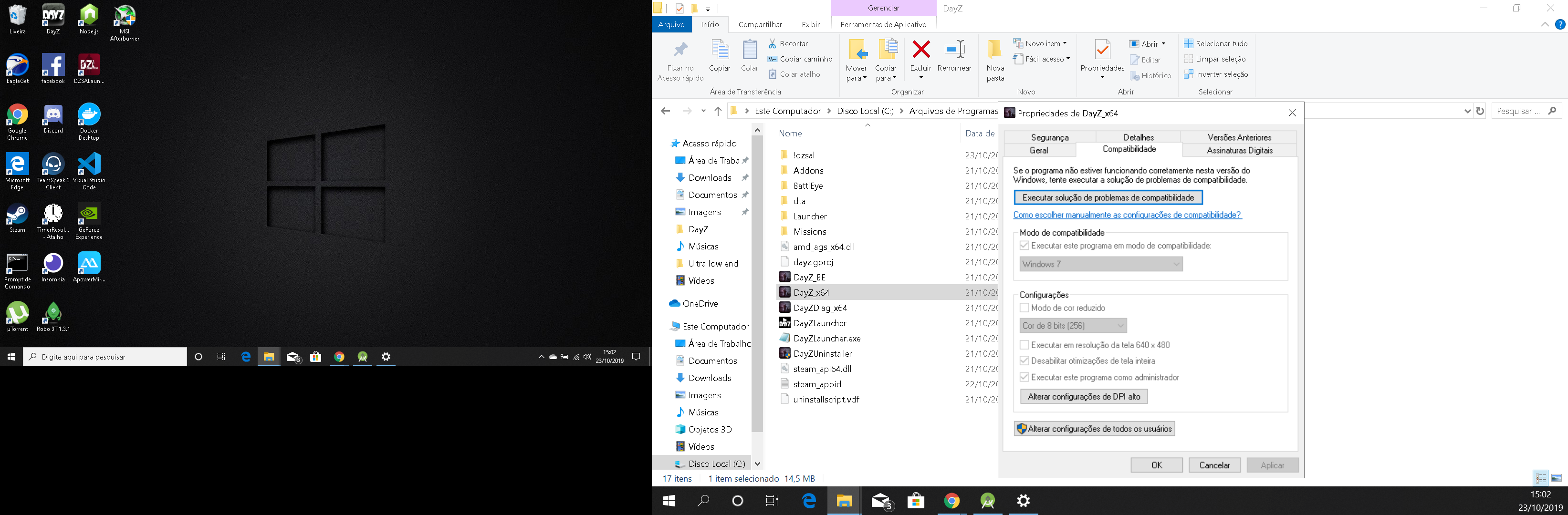Click the Recortar scissors item
Image resolution: width=1568 pixels, height=515 pixels.
click(x=788, y=44)
